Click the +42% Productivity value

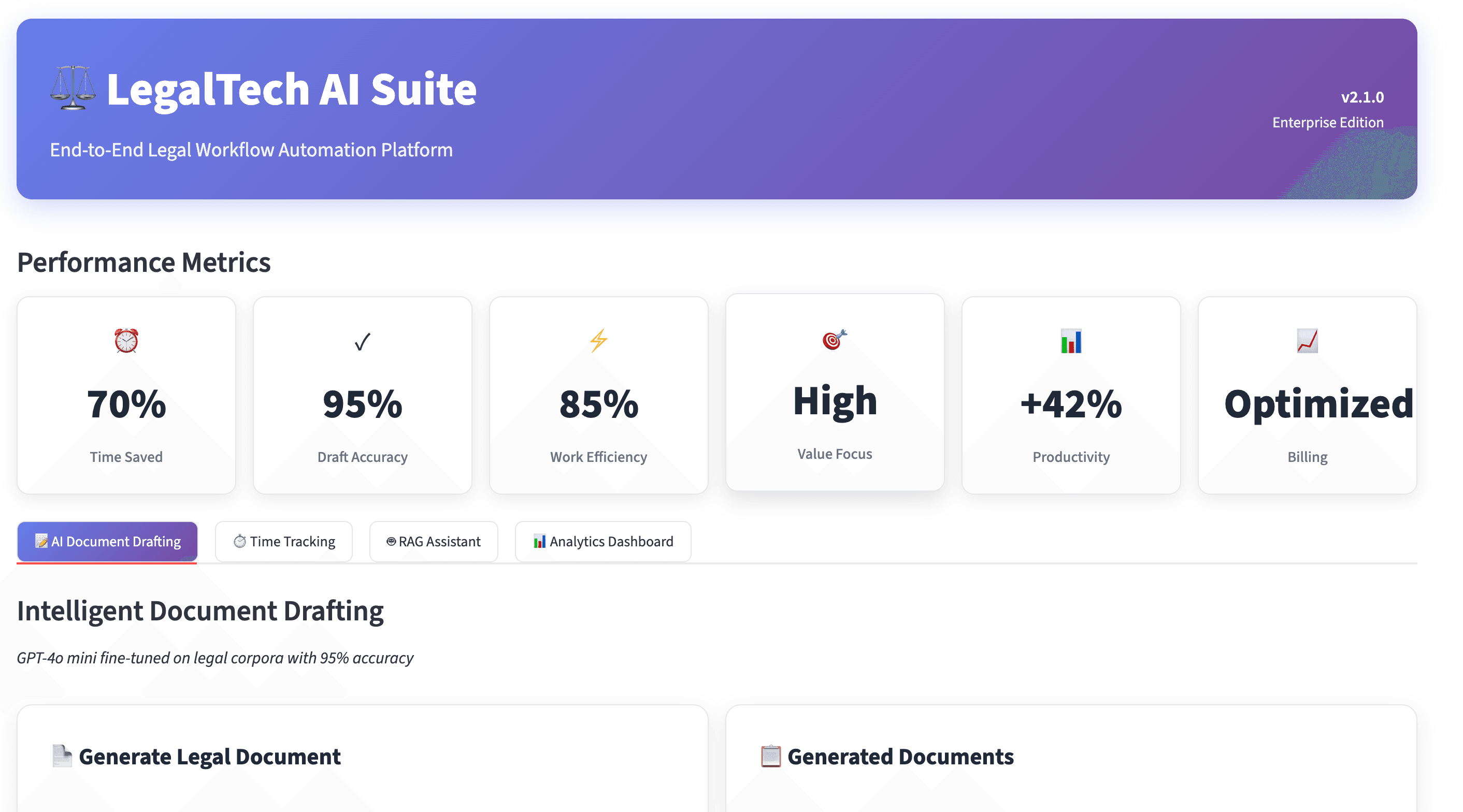[x=1070, y=404]
